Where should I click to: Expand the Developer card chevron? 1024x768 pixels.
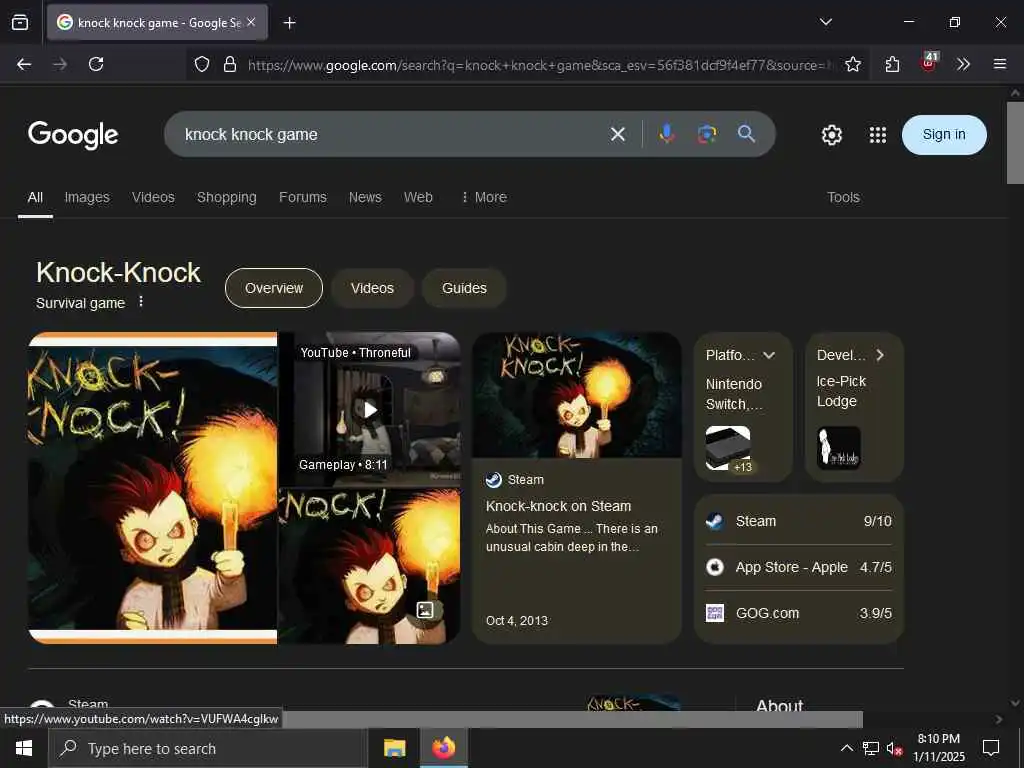[880, 355]
